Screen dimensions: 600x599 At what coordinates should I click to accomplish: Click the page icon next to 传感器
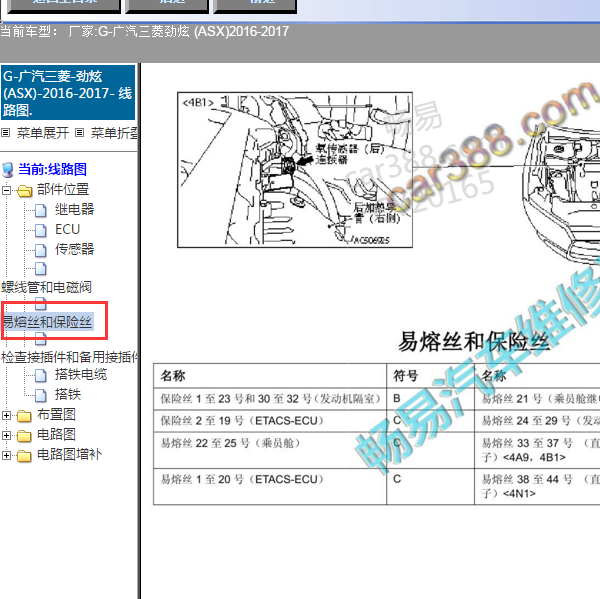41,250
